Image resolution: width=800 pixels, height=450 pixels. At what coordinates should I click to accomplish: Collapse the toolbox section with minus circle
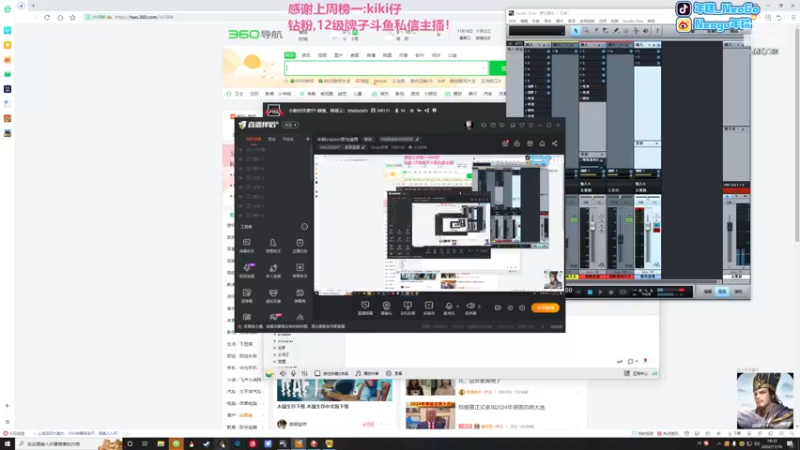[x=304, y=227]
